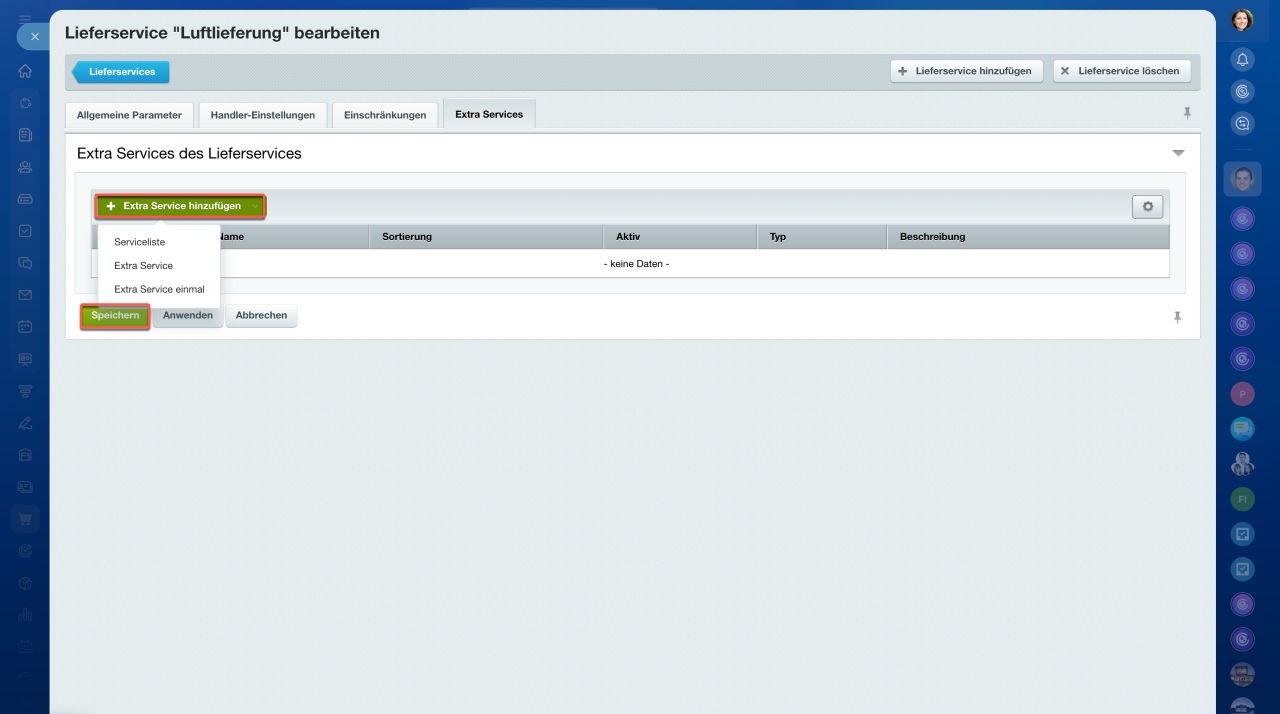Sort by Sortierung column header
Viewport: 1280px width, 714px height.
[x=486, y=237]
